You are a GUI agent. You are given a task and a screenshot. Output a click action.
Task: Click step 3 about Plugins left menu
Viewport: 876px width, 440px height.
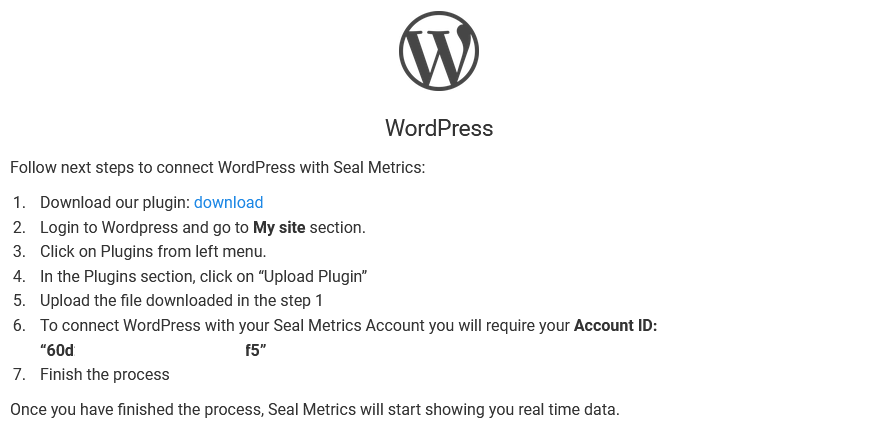pyautogui.click(x=153, y=251)
